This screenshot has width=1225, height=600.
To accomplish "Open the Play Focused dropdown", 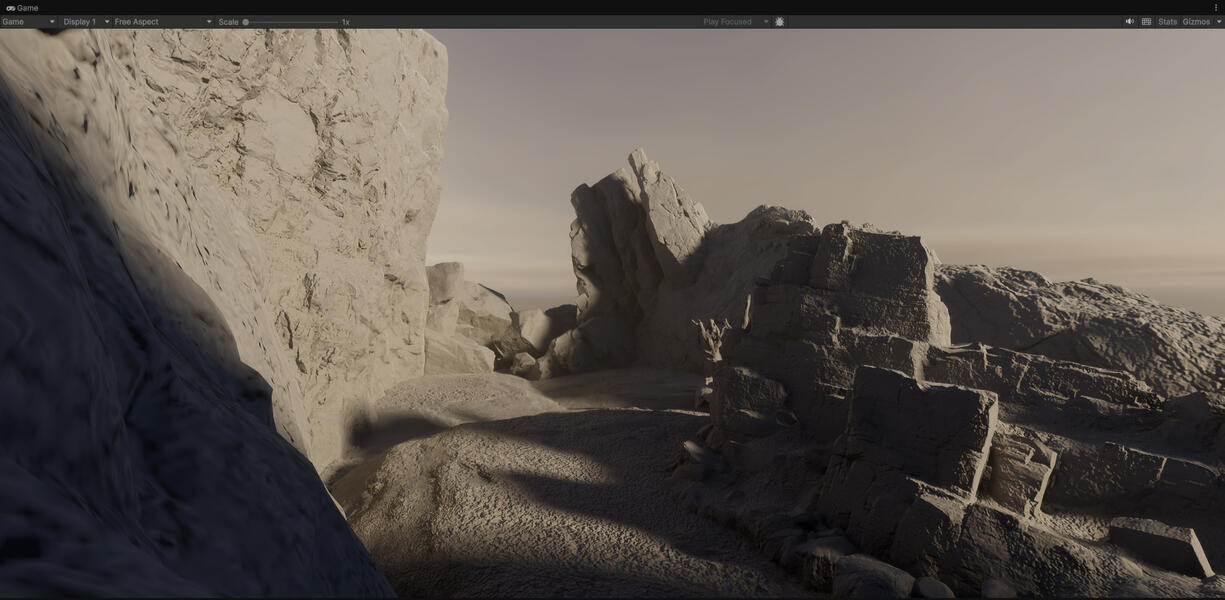I will (x=735, y=22).
